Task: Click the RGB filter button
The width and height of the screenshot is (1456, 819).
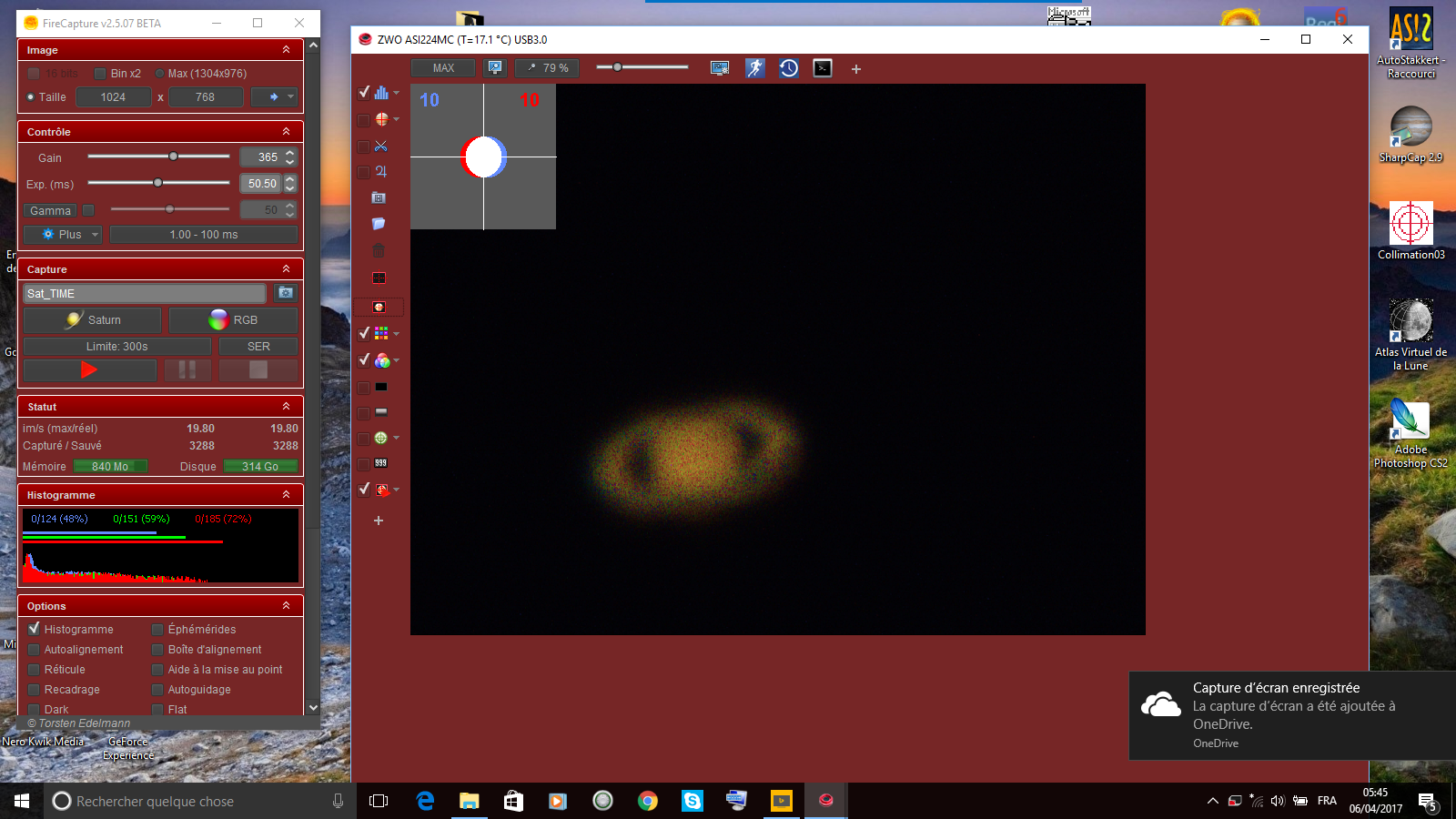Action: 233,320
